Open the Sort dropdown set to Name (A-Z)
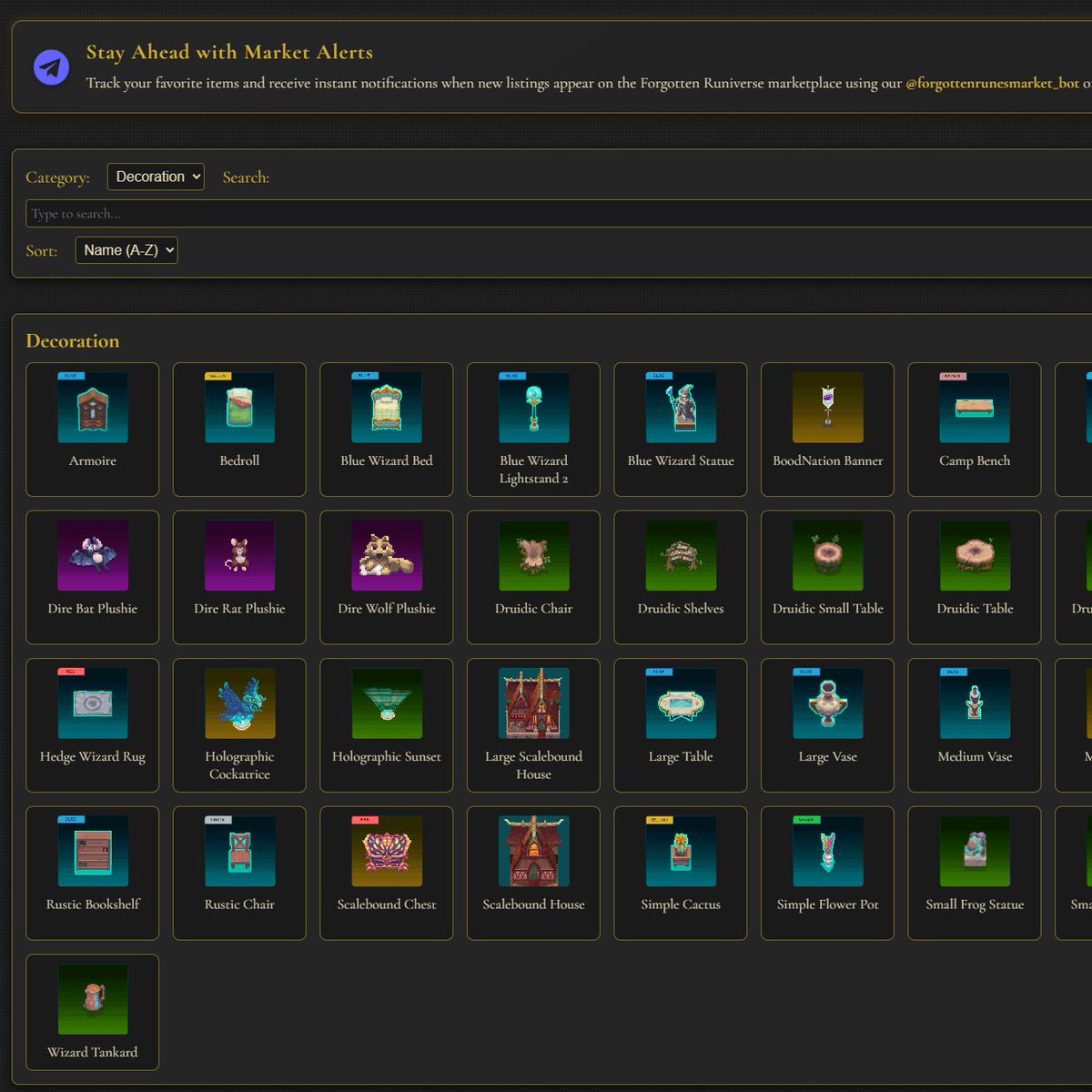This screenshot has width=1092, height=1092. tap(126, 250)
